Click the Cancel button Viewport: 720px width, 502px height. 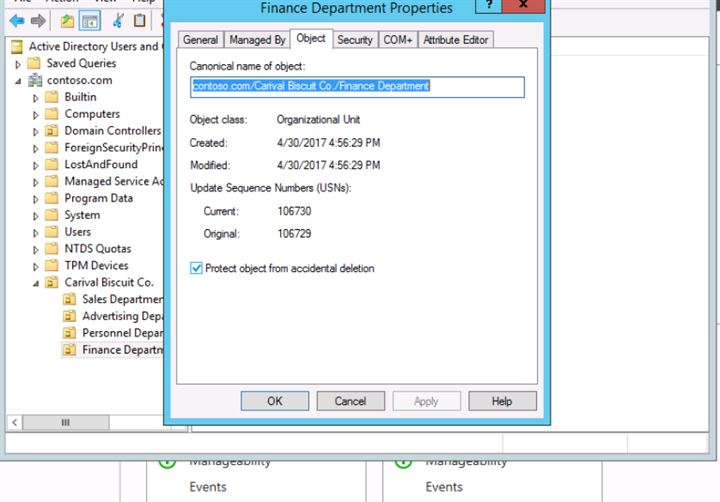pyautogui.click(x=350, y=401)
